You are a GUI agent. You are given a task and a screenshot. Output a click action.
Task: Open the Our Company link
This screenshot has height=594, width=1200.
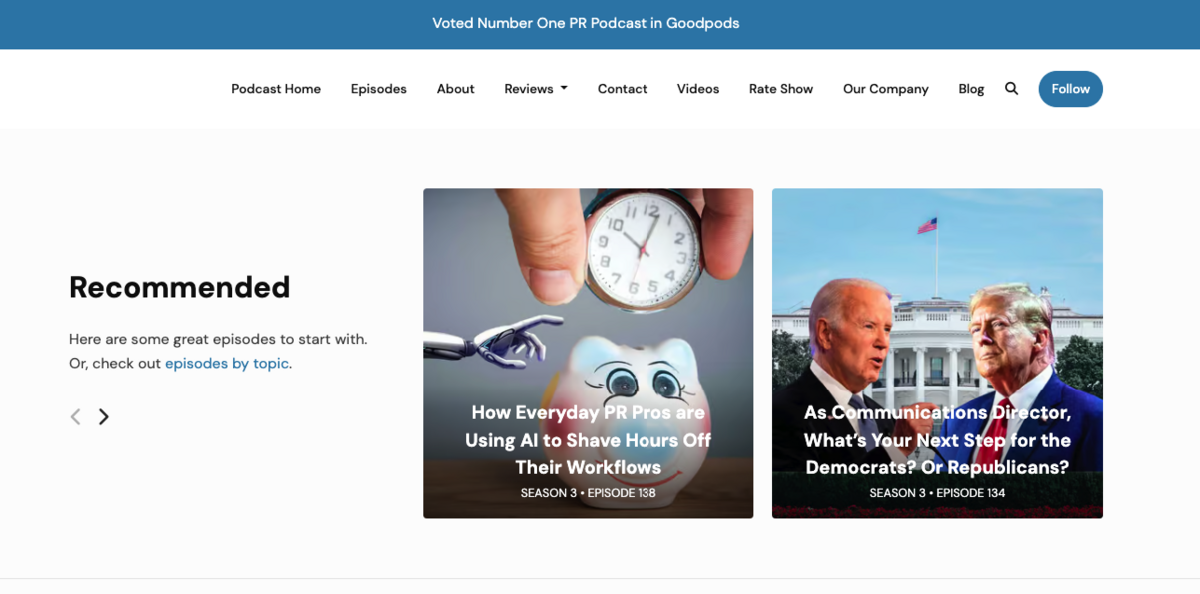(885, 89)
